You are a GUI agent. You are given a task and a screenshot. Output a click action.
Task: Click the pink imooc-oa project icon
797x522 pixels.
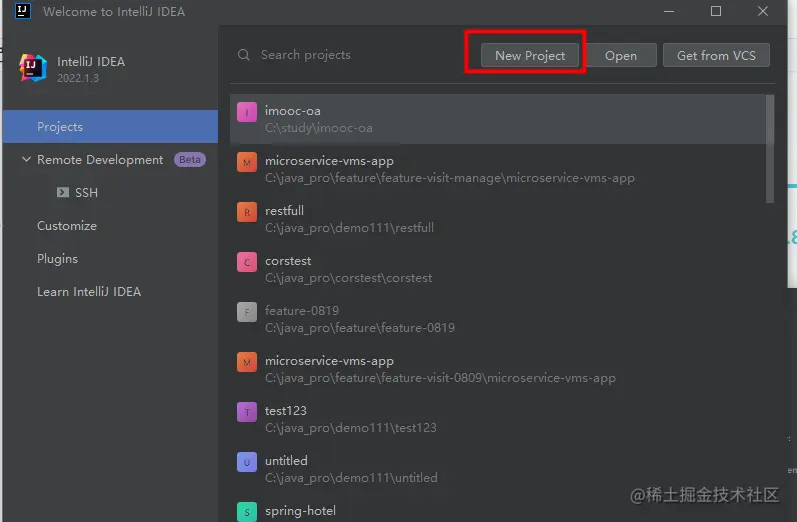pyautogui.click(x=247, y=112)
